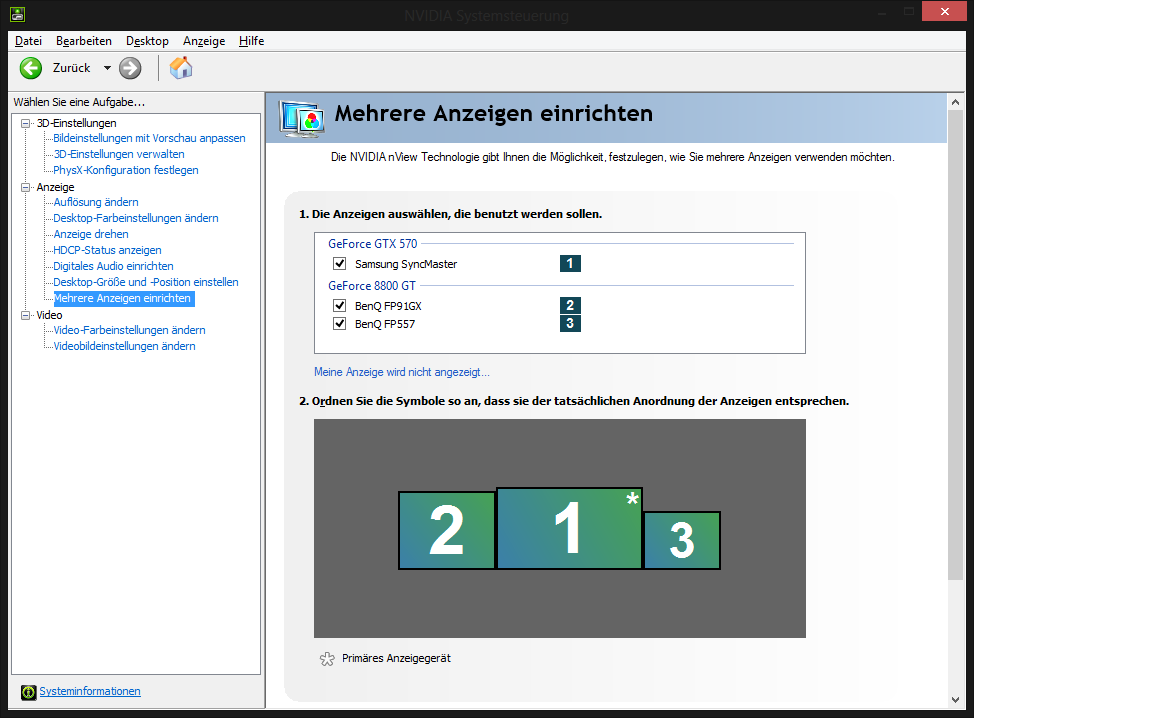The height and width of the screenshot is (718, 1152).
Task: Close the NVIDIA Systemsteuerung window
Action: (x=944, y=11)
